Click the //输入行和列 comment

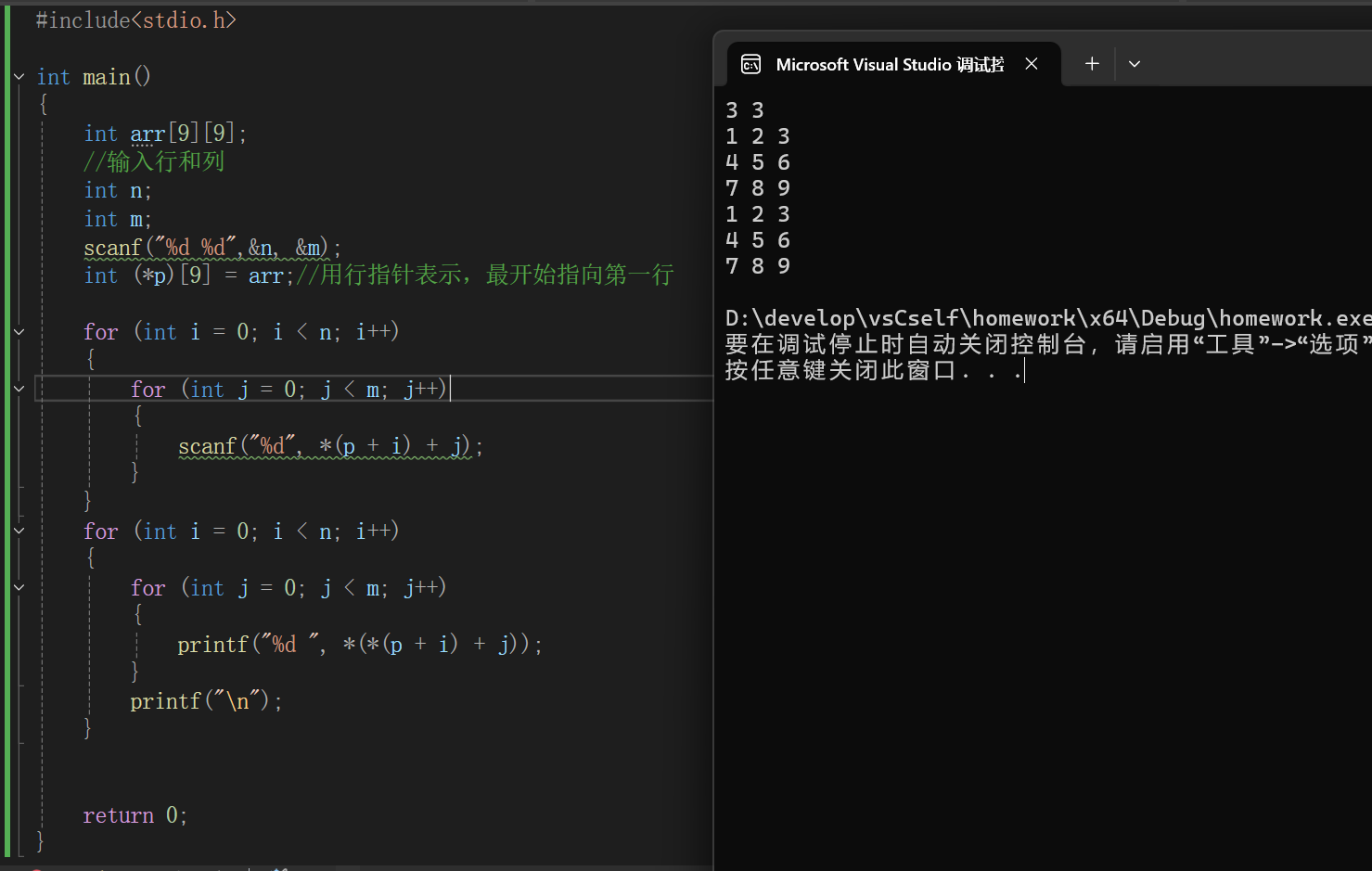coord(154,161)
